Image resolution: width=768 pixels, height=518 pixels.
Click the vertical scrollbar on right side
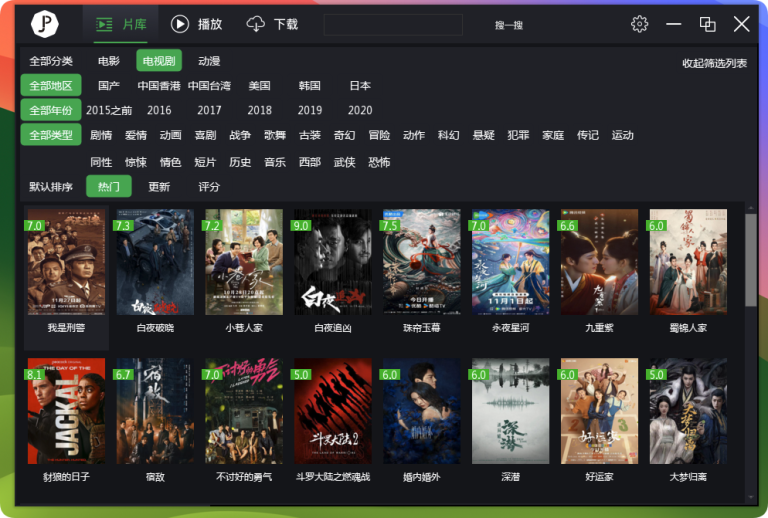tap(750, 260)
